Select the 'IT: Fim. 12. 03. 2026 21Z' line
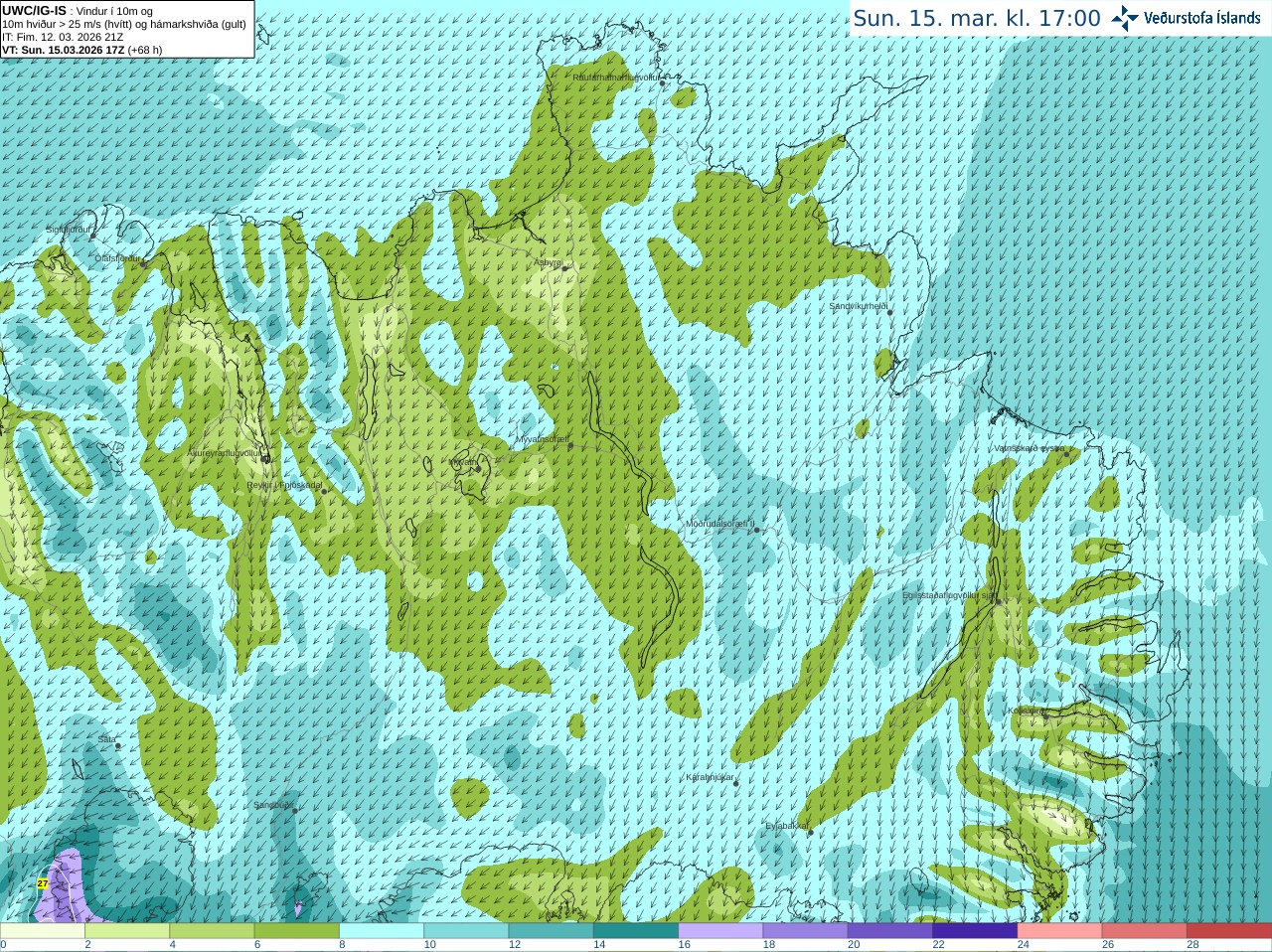 [63, 37]
